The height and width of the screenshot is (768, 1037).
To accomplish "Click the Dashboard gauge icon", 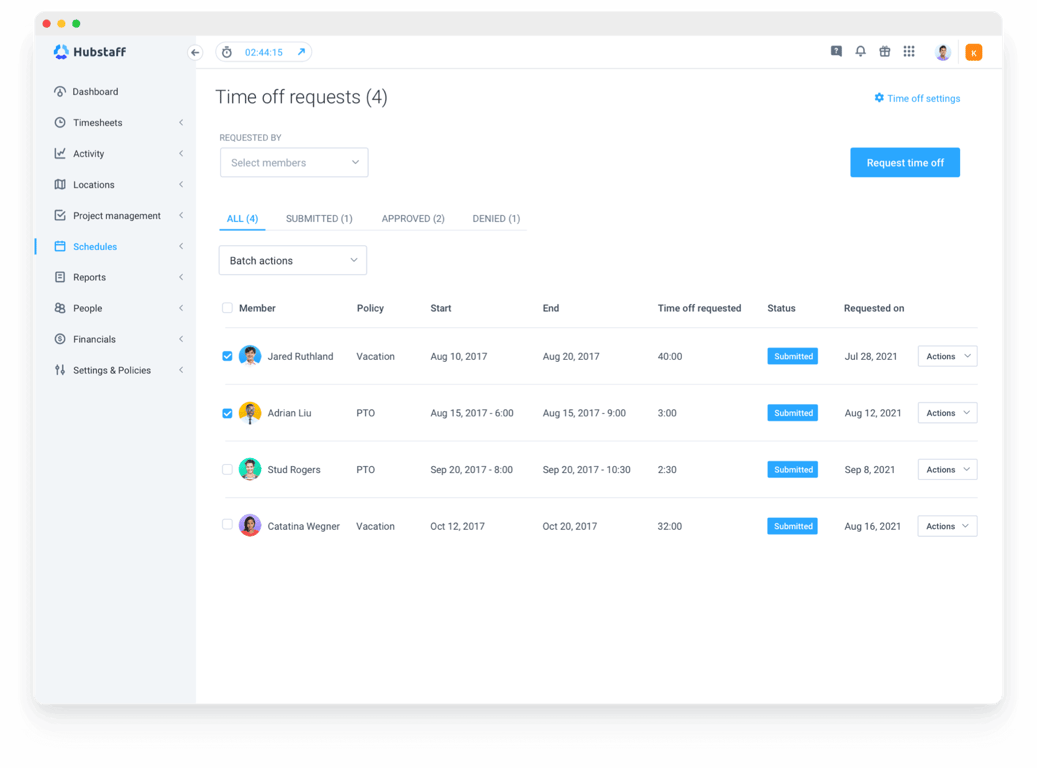I will click(60, 91).
